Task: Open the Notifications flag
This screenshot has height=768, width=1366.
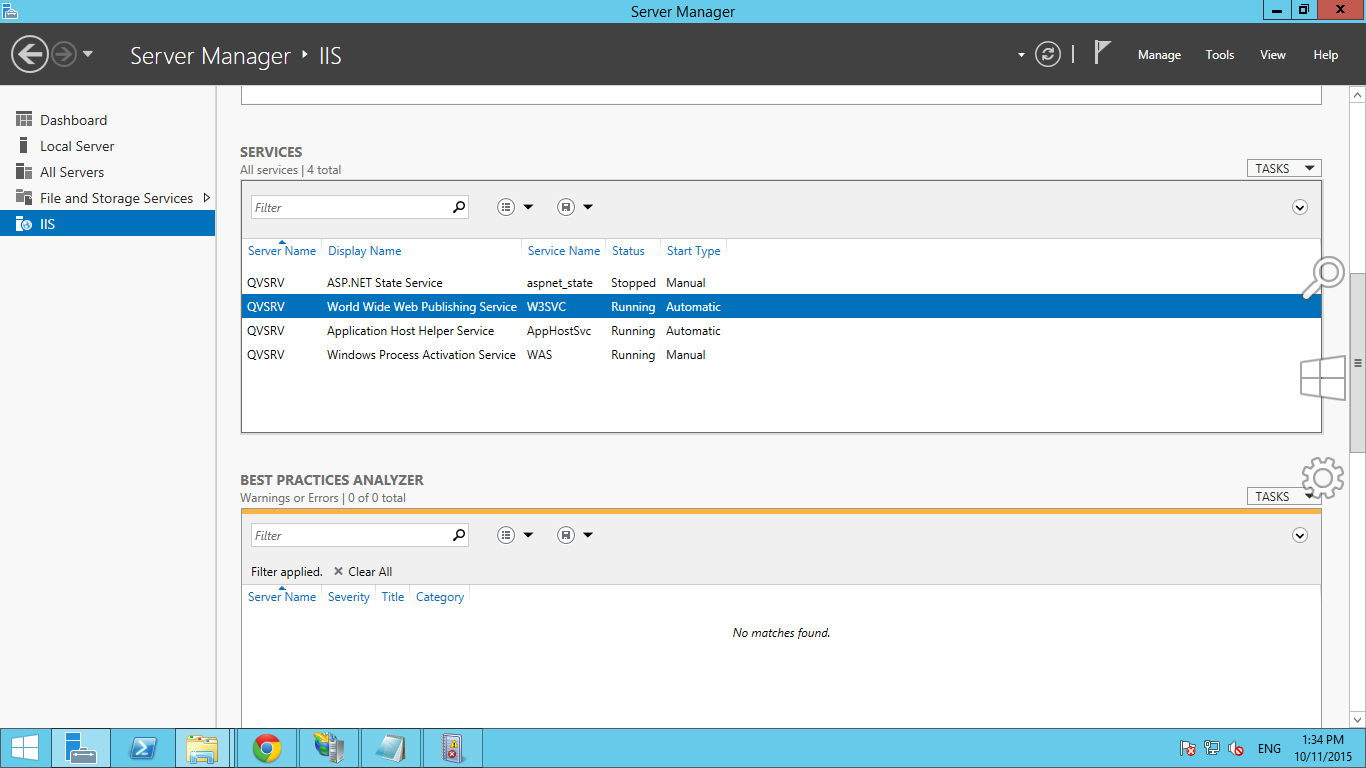Action: point(1102,53)
